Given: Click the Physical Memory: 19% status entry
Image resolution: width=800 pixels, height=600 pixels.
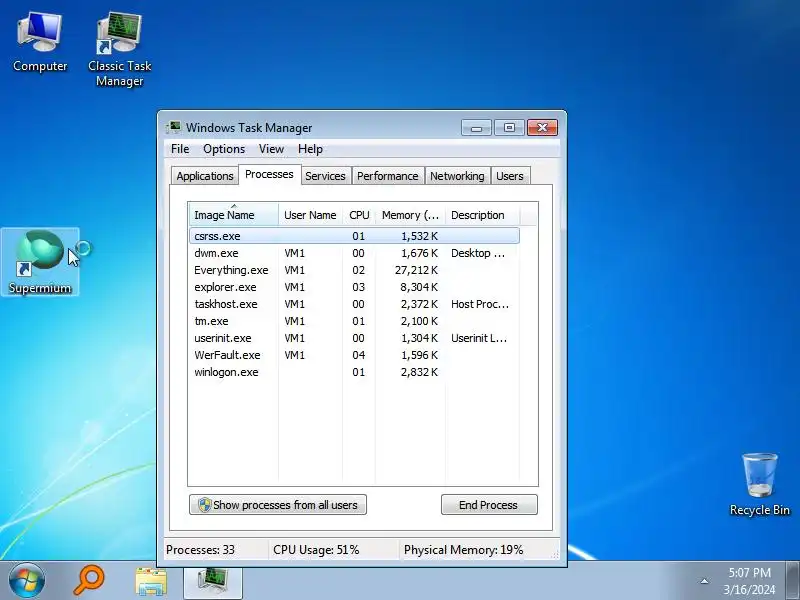Looking at the screenshot, I should (x=463, y=550).
